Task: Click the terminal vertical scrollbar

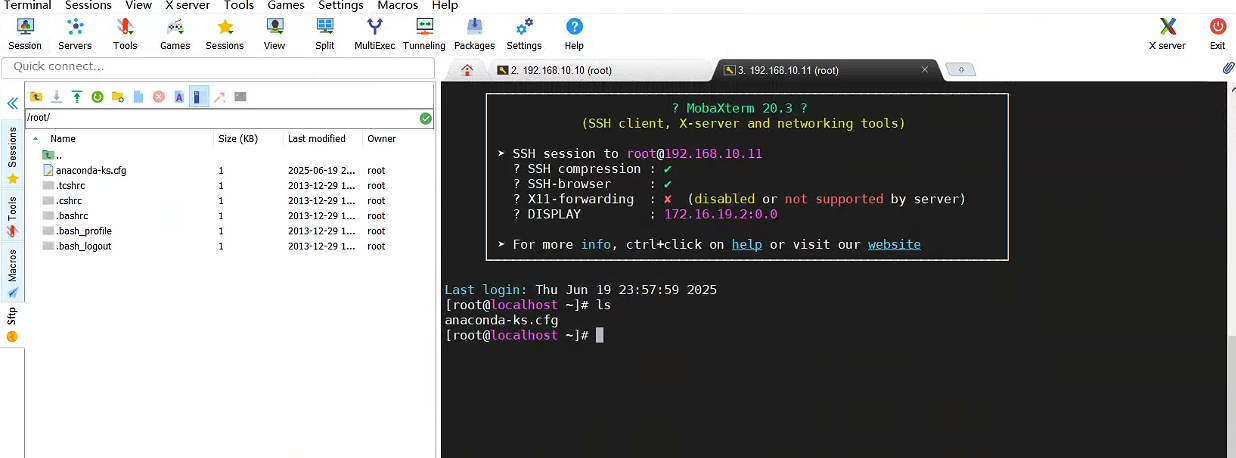Action: pyautogui.click(x=1231, y=270)
